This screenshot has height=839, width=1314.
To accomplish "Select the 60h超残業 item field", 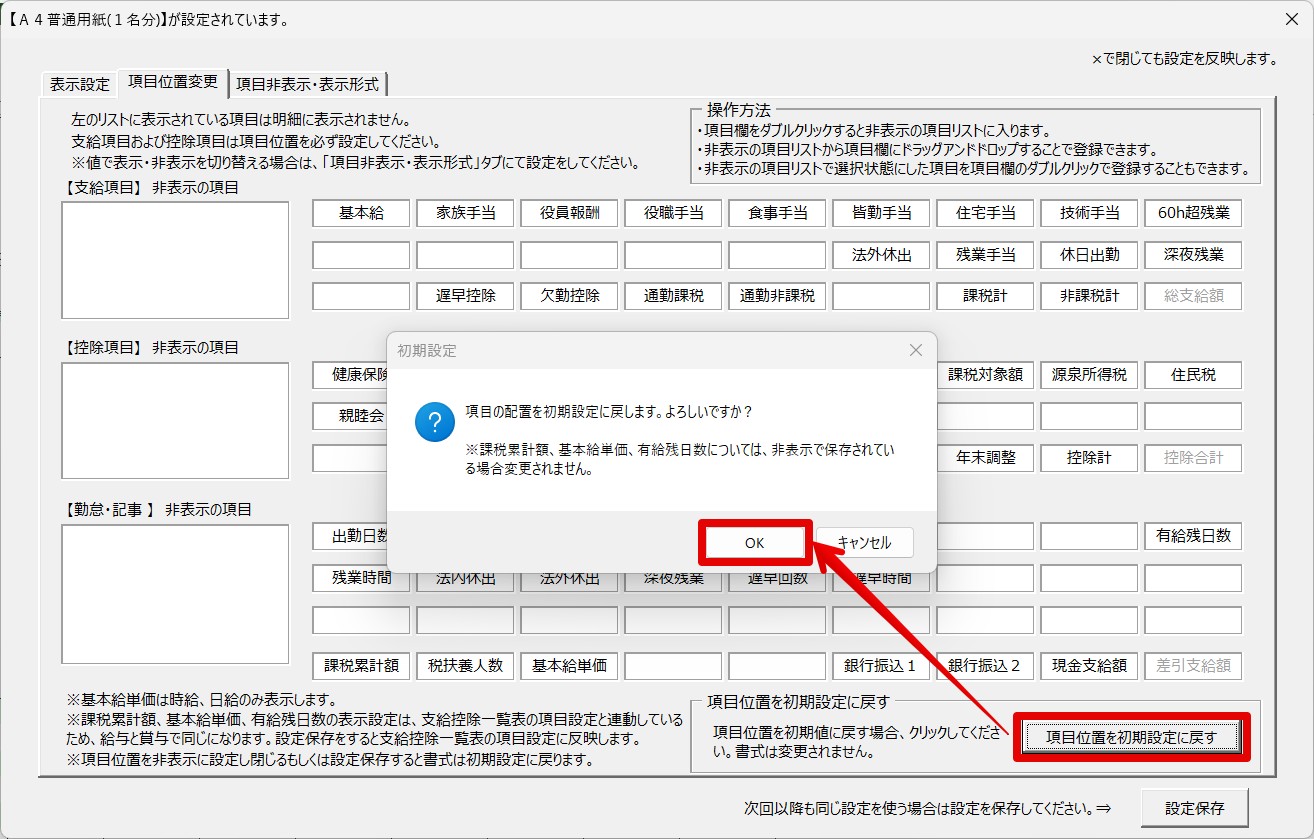I will click(x=1193, y=213).
